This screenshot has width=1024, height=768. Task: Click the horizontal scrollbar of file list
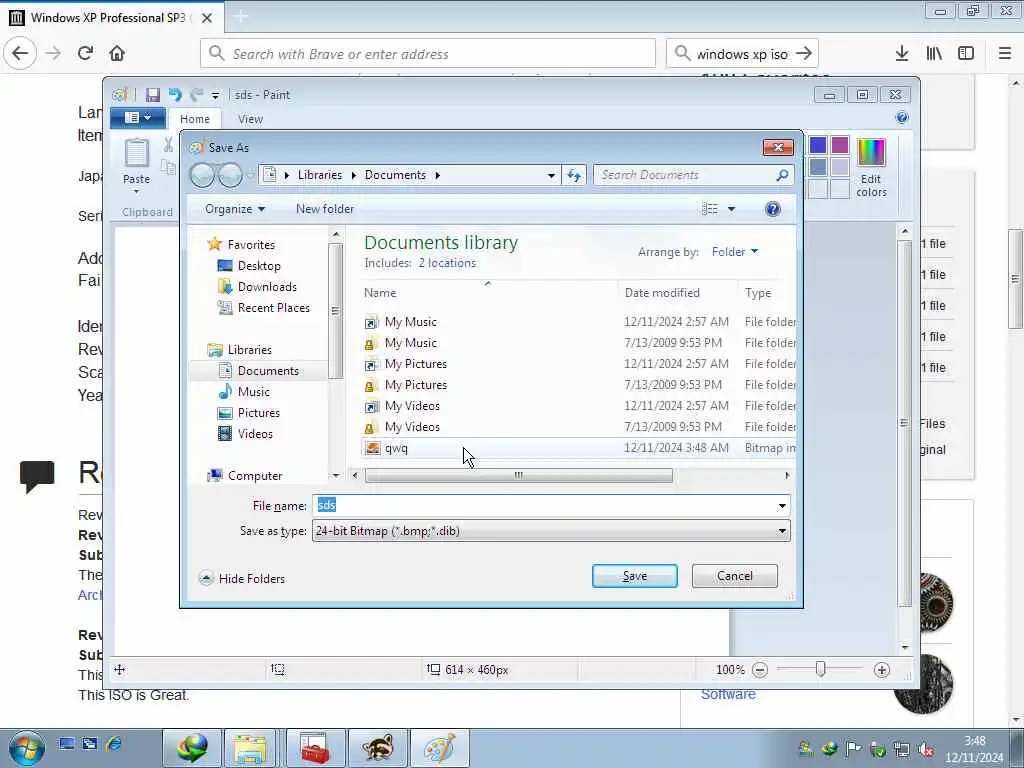point(519,475)
